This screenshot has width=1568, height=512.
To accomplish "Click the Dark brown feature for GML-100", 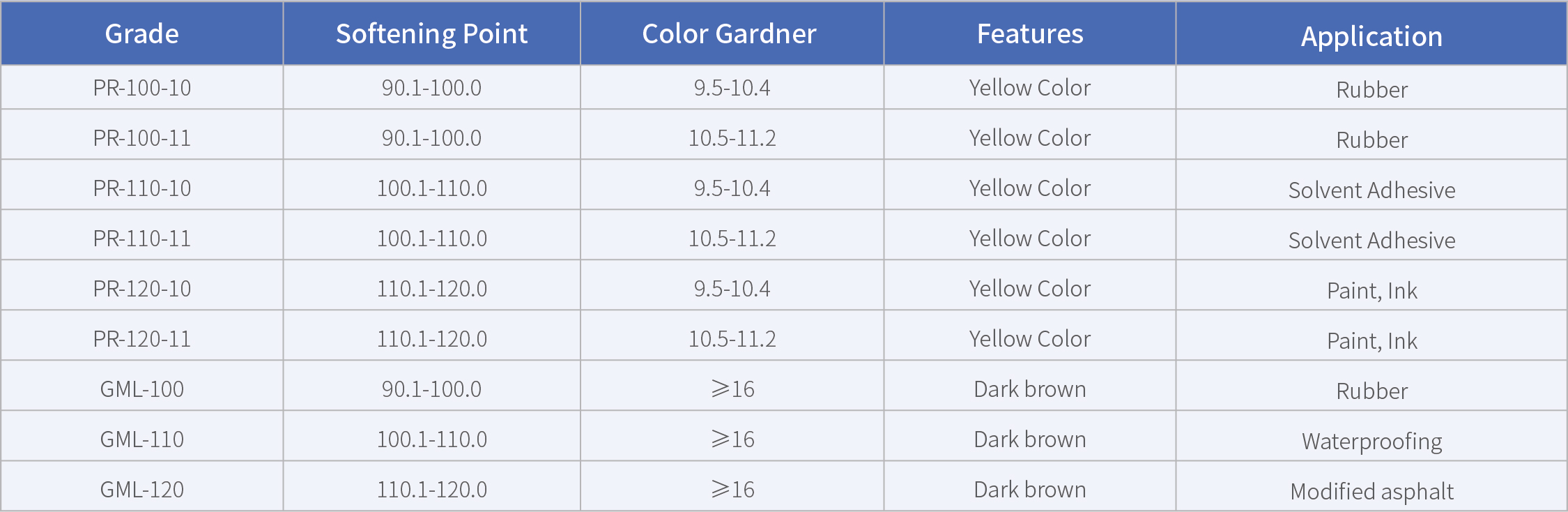I will tap(1030, 389).
